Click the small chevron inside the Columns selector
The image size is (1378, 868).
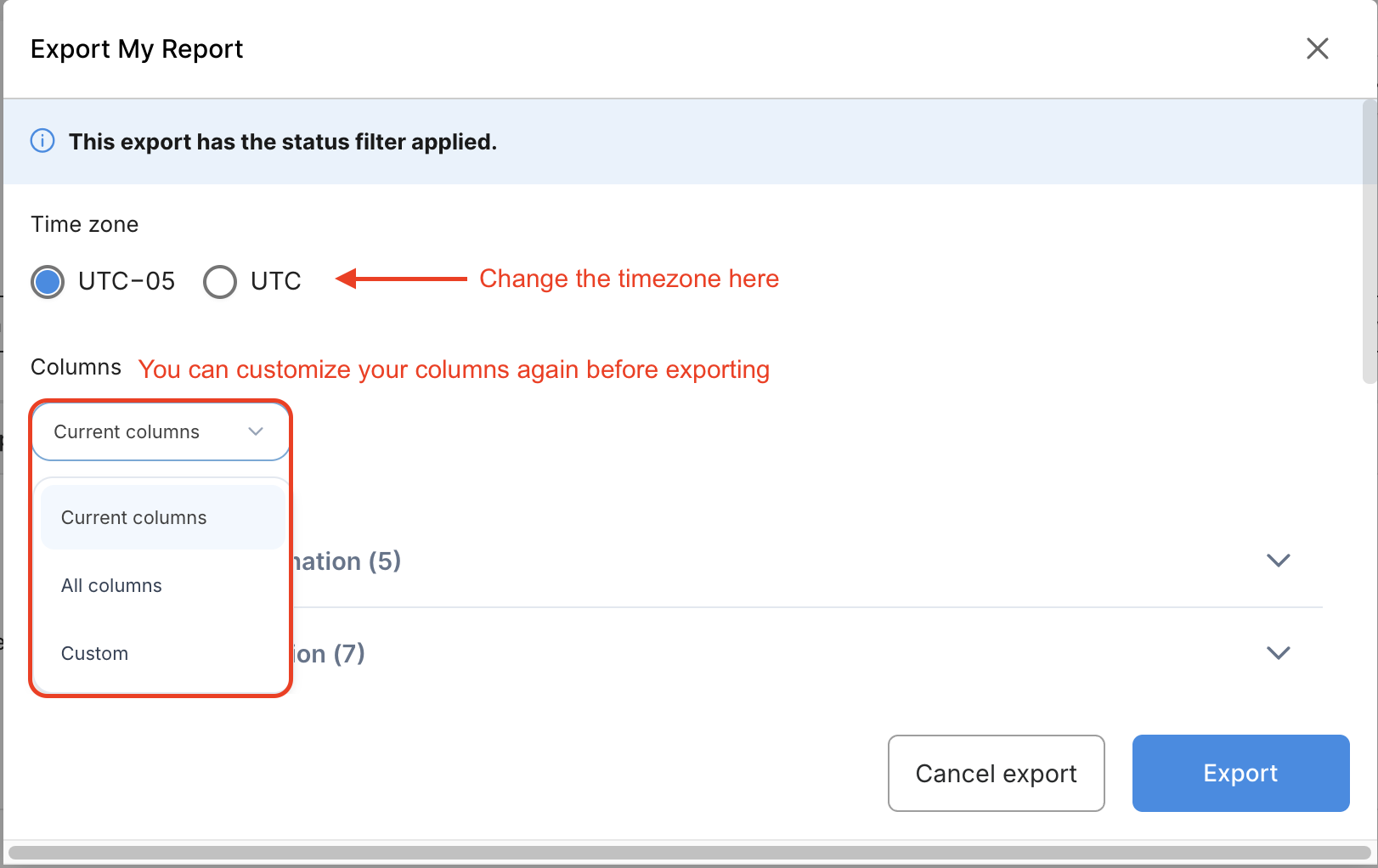point(256,431)
